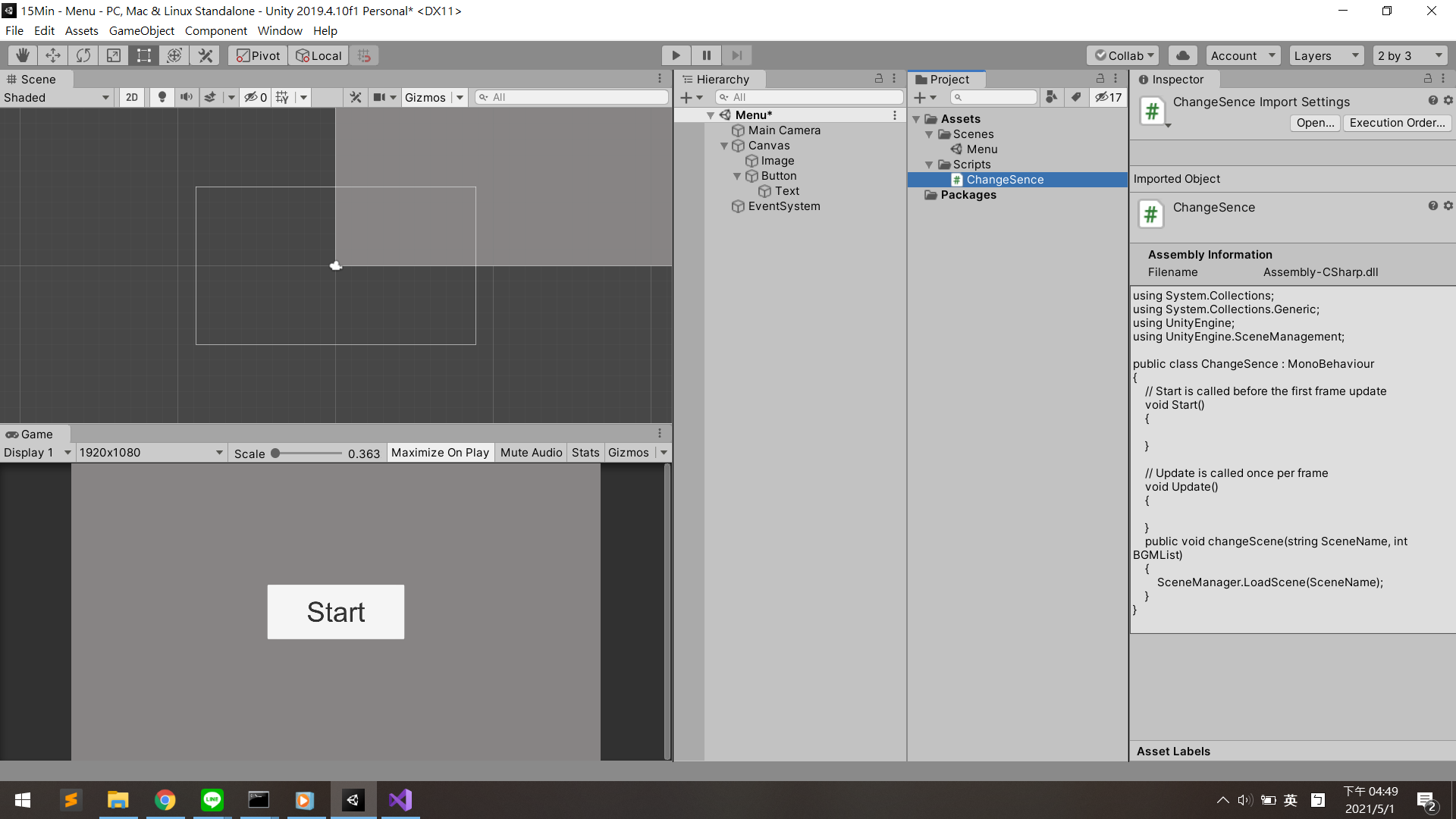The width and height of the screenshot is (1456, 819).
Task: Switch to the Game tab
Action: click(35, 434)
